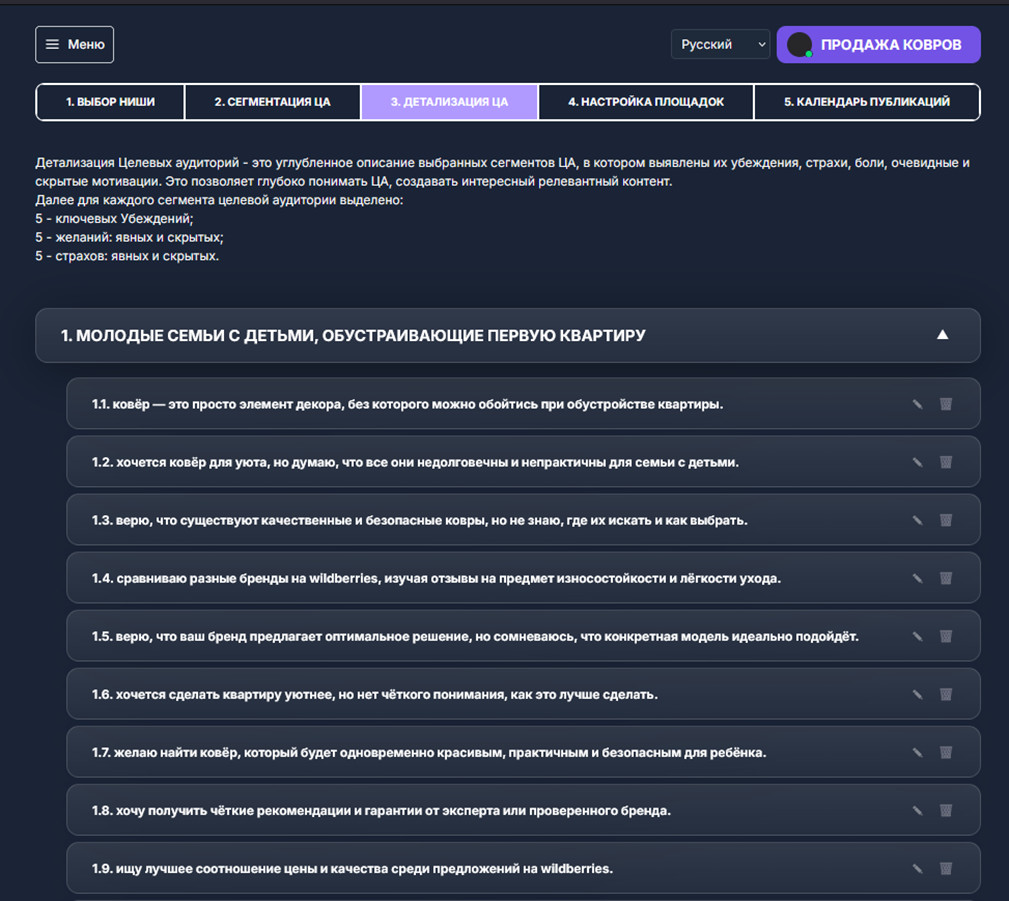Open the hamburger Меню button
Image resolution: width=1009 pixels, height=901 pixels.
(75, 45)
